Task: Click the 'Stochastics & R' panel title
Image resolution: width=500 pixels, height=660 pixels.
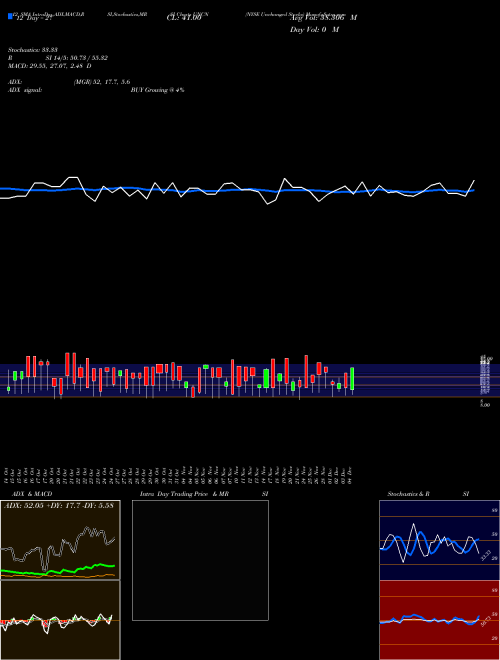Action: 408,494
